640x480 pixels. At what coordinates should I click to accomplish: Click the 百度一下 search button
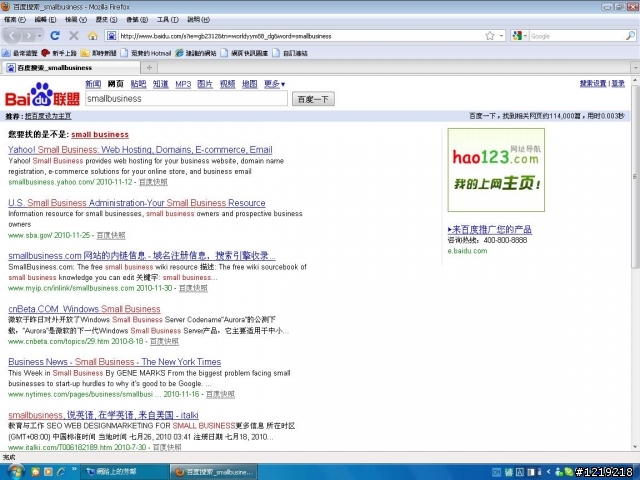click(x=313, y=99)
